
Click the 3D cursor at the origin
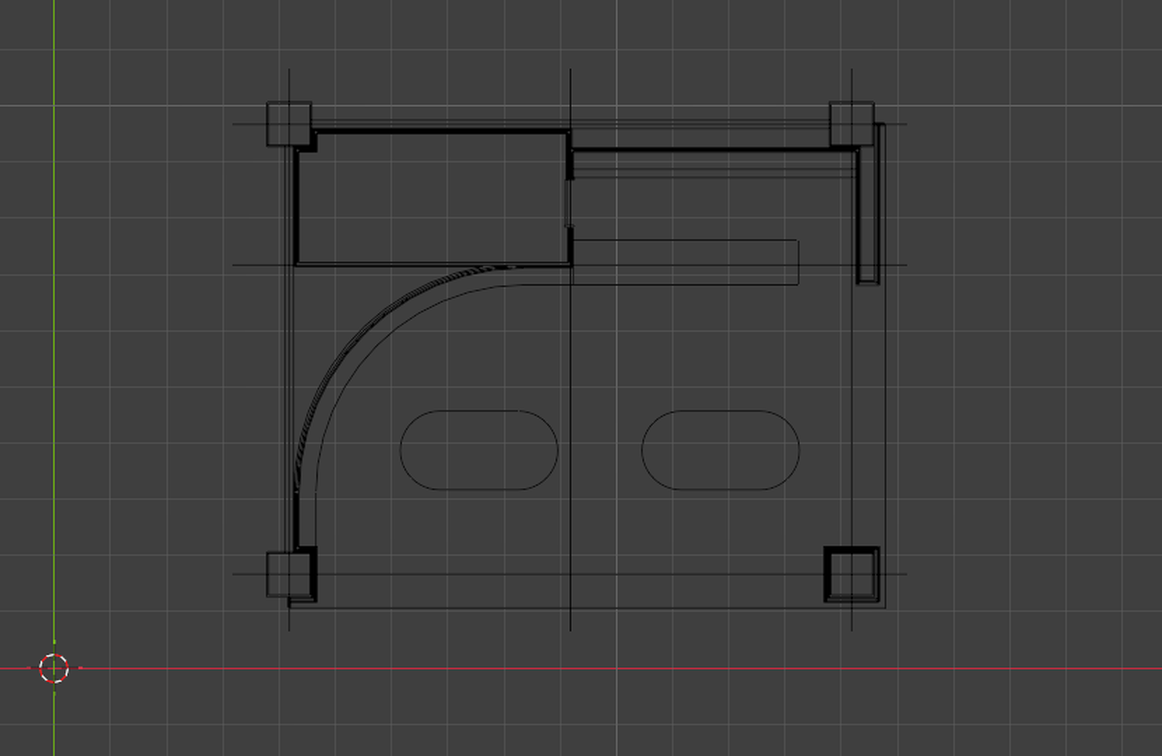click(x=54, y=668)
